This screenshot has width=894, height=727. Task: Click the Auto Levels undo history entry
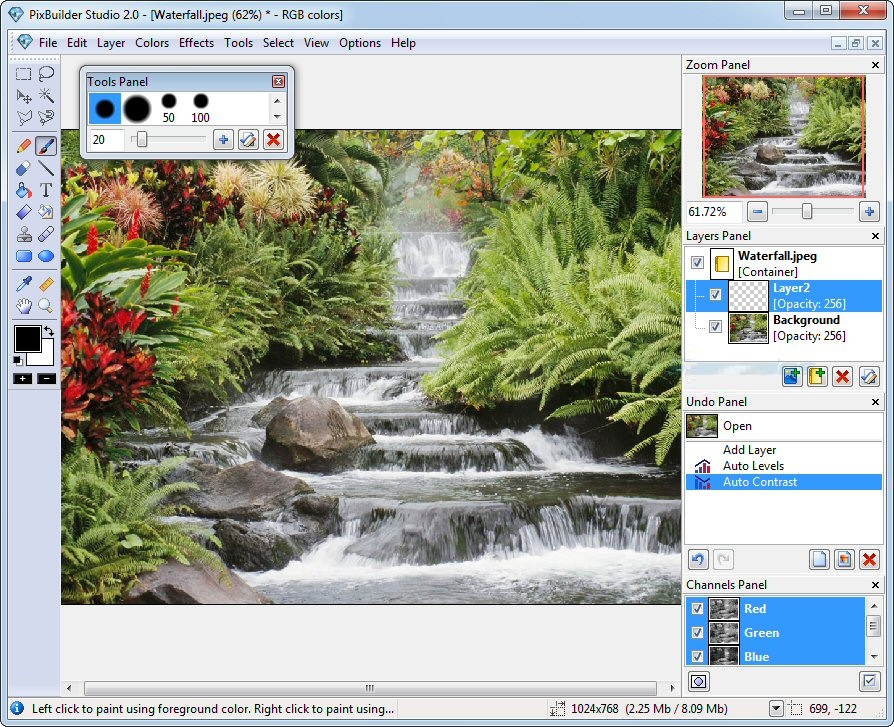pos(753,466)
